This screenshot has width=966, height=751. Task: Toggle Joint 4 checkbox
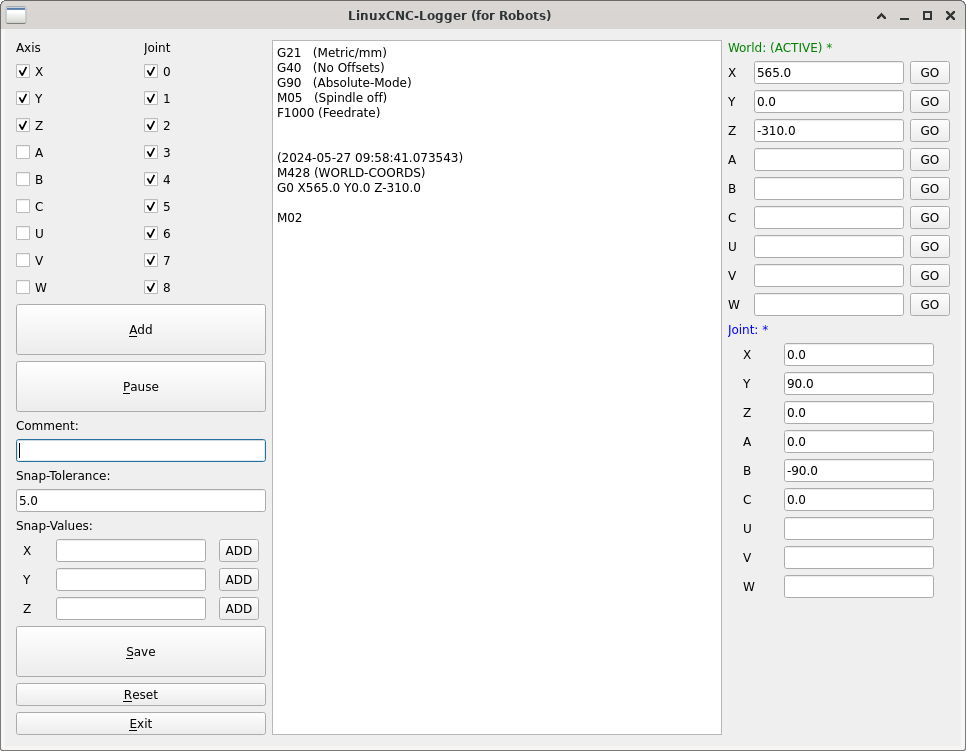[x=151, y=179]
